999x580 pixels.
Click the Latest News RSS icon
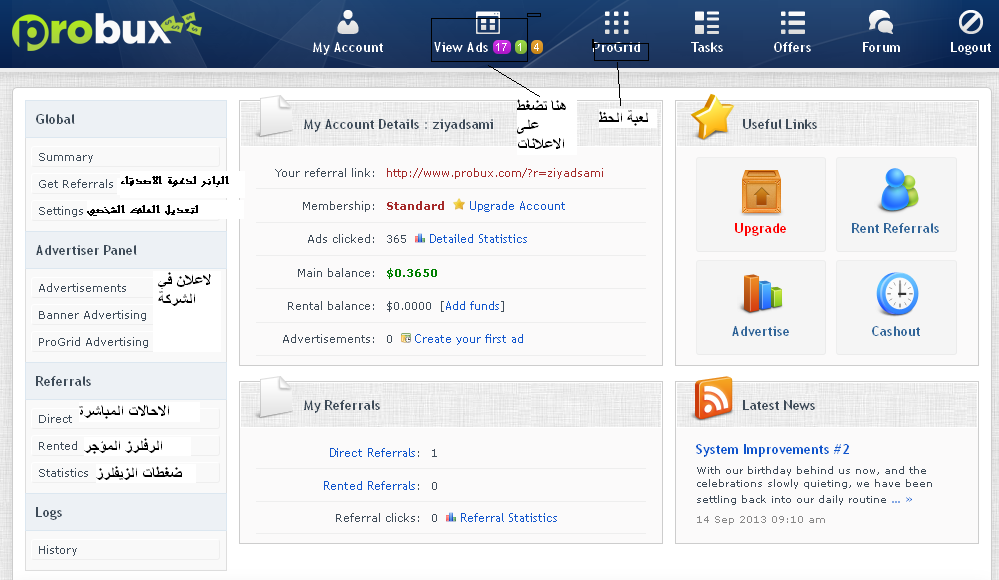pos(713,398)
